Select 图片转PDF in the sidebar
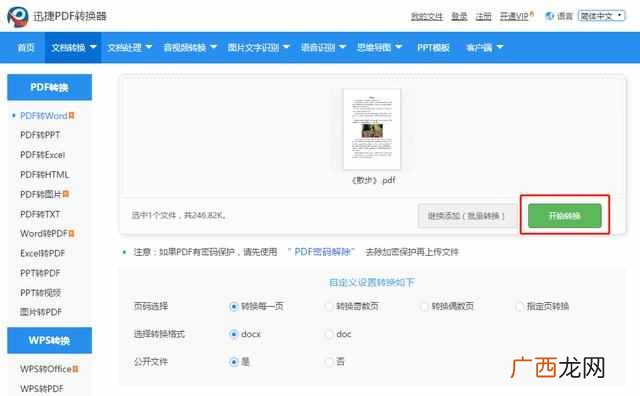Image resolution: width=640 pixels, height=396 pixels. coord(41,312)
